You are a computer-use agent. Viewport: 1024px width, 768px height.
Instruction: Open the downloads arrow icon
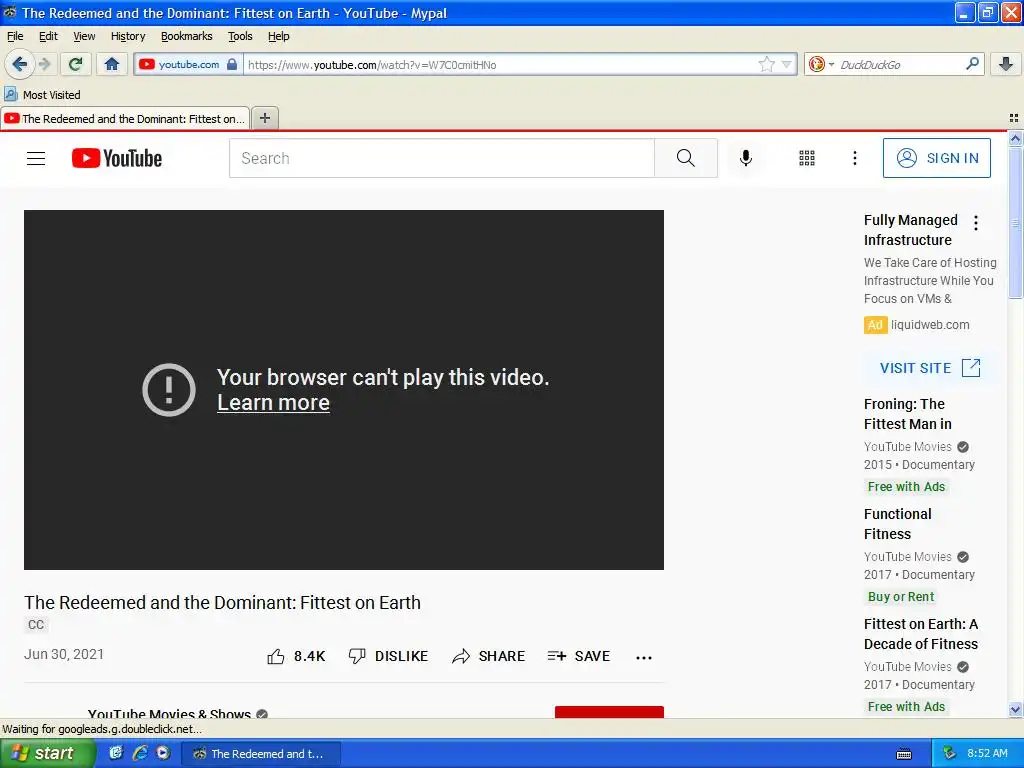point(1006,64)
